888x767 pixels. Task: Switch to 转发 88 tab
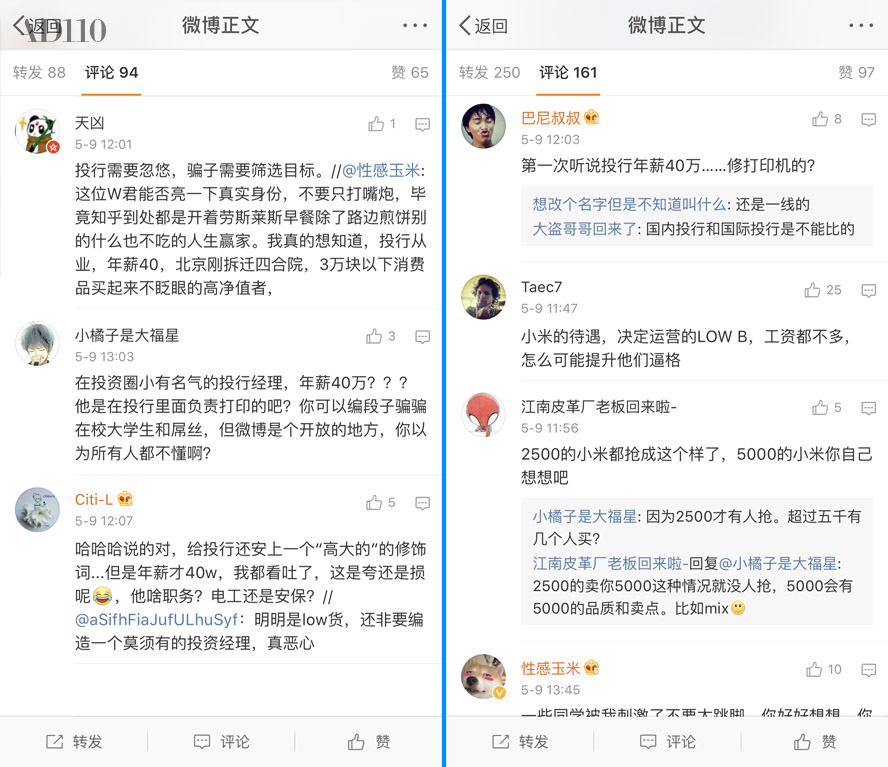(39, 73)
